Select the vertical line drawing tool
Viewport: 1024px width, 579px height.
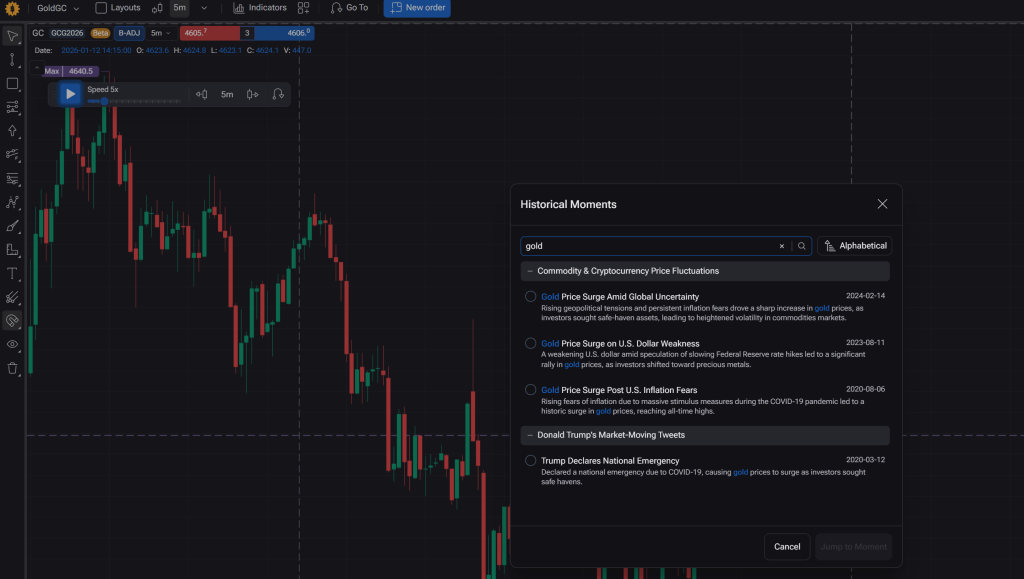pyautogui.click(x=12, y=59)
